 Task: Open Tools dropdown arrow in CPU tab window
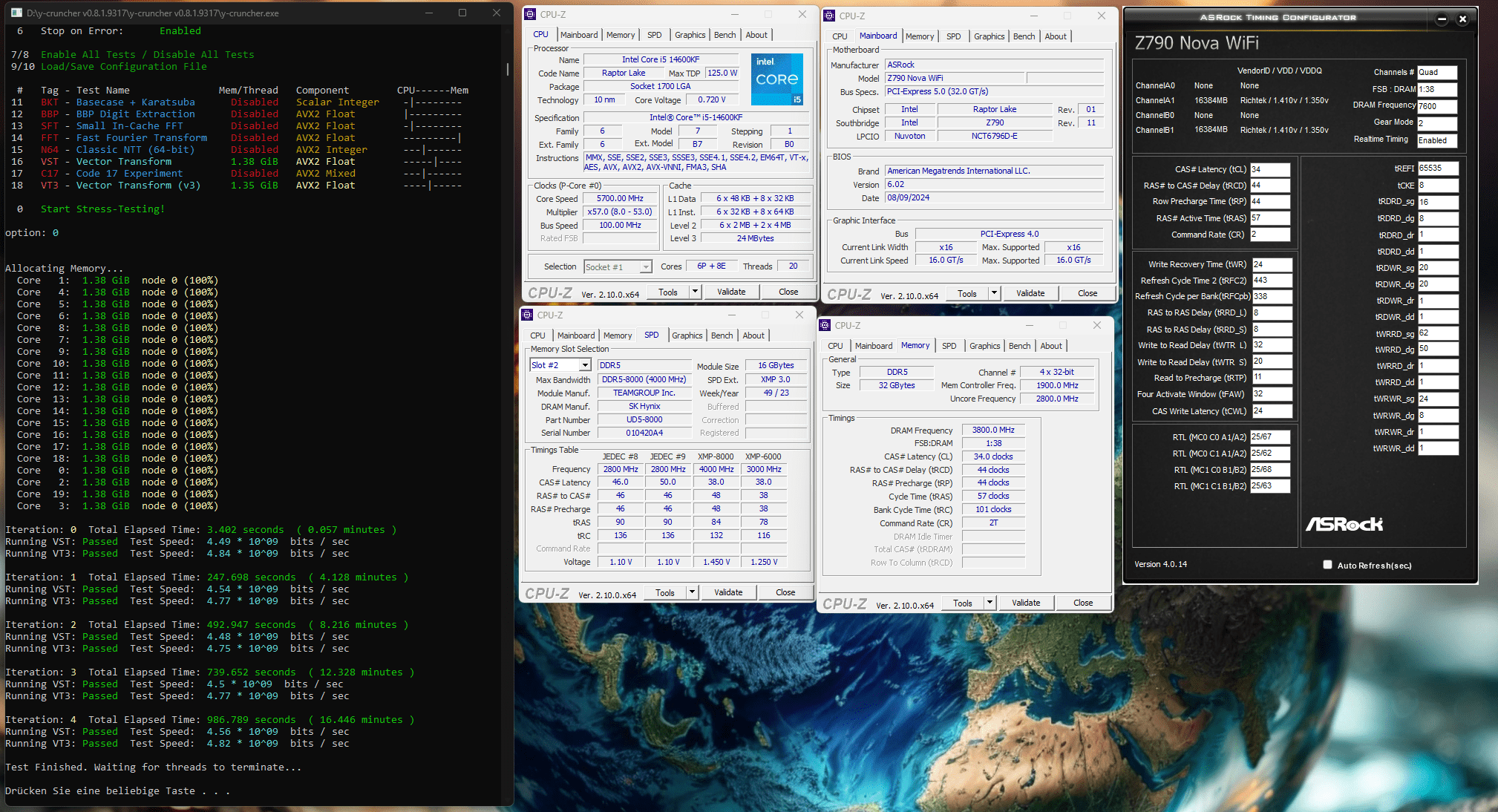[x=695, y=292]
